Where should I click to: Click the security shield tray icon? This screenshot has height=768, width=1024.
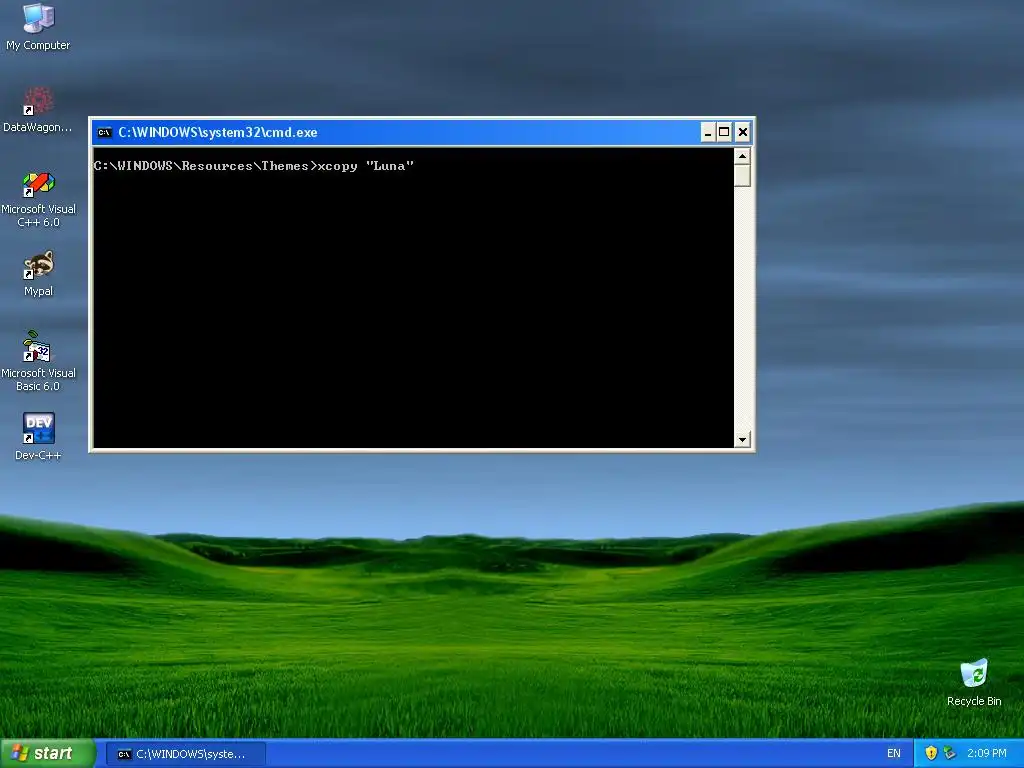(931, 753)
